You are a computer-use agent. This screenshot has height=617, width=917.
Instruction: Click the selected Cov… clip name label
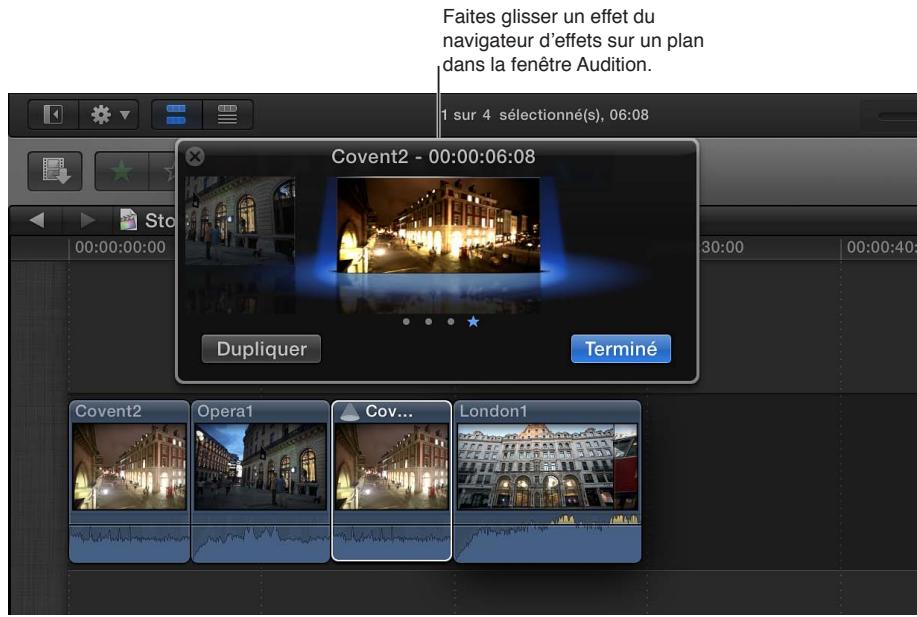coord(389,411)
